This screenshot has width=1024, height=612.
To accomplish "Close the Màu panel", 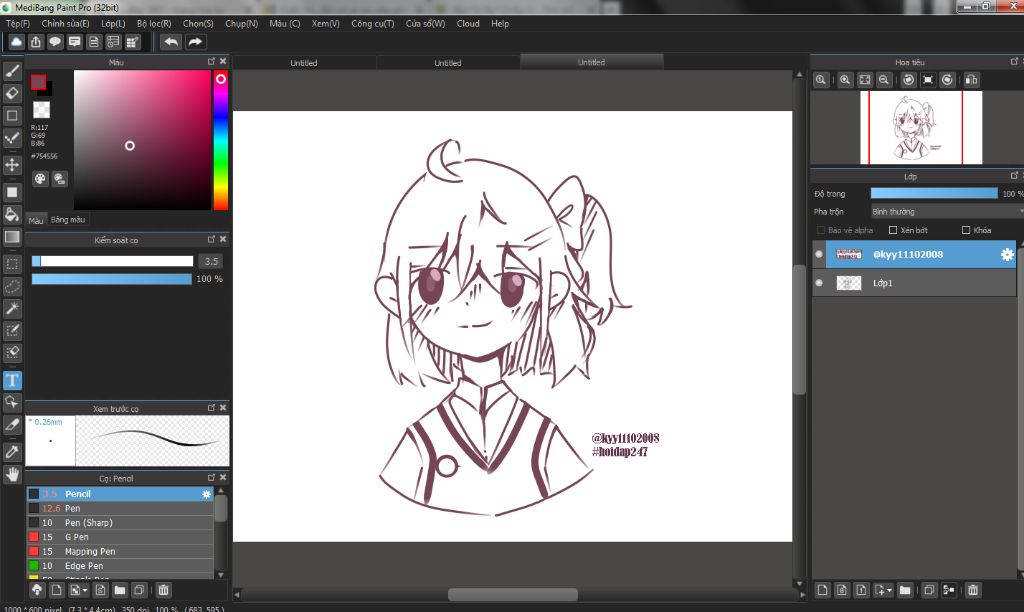I will click(223, 61).
